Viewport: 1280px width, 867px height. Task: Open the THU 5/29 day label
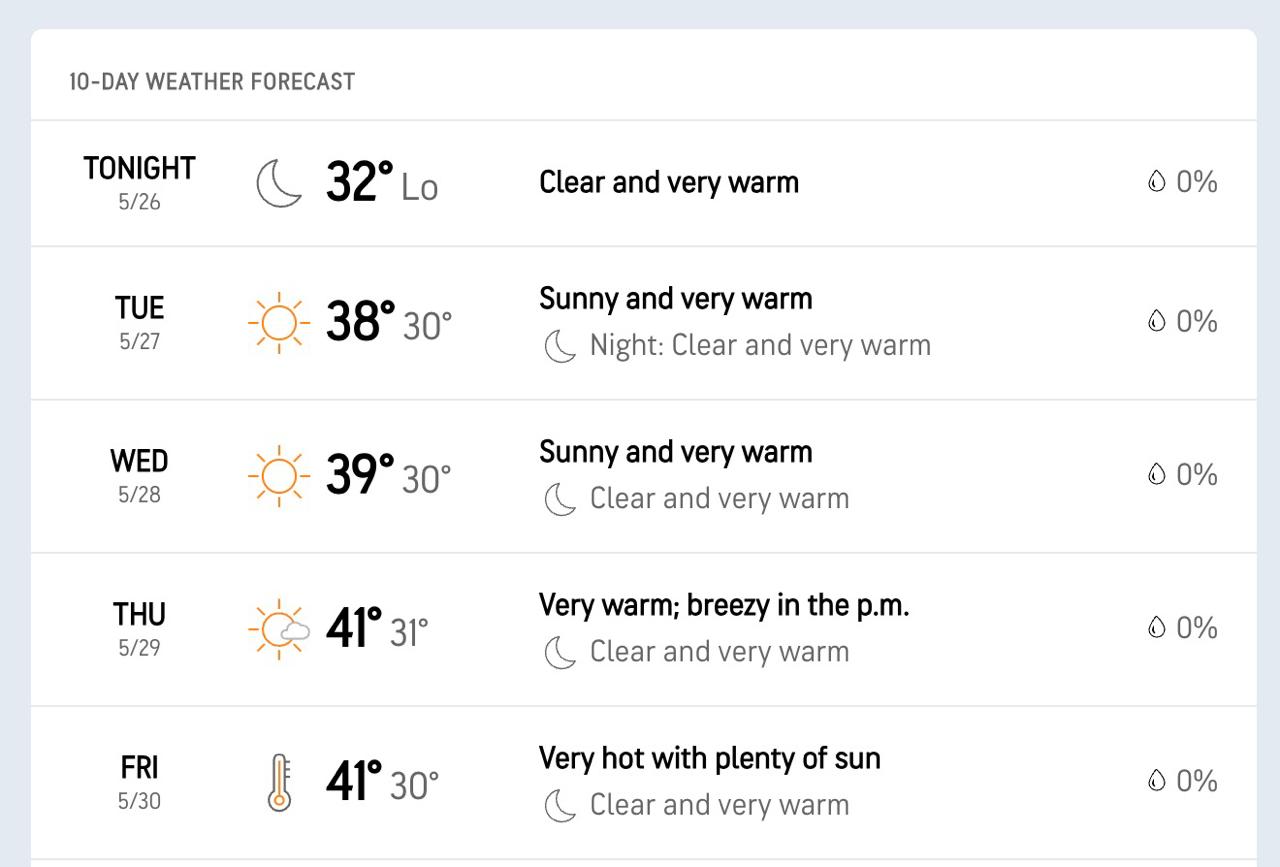pos(139,628)
